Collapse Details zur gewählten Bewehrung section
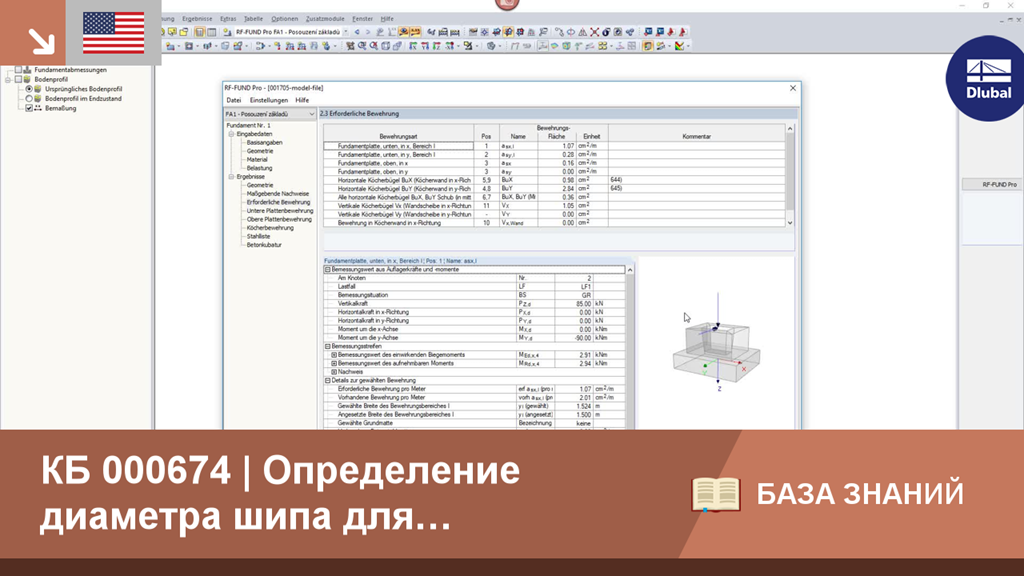Screen dimensions: 1024x576 pos(328,381)
